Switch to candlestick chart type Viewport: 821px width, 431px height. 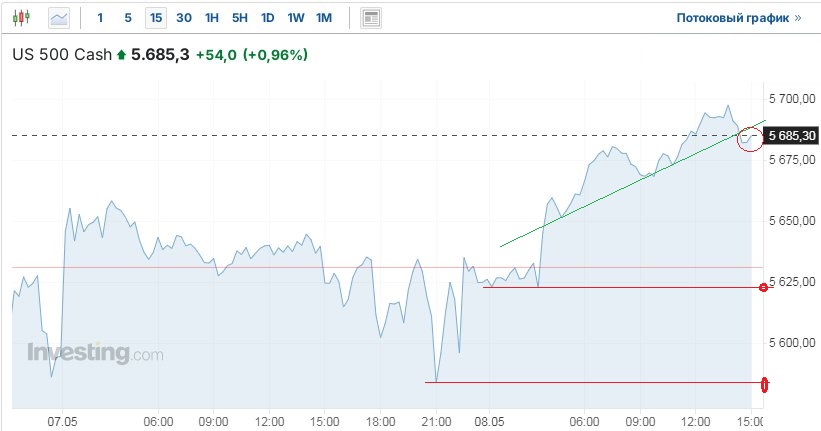click(22, 18)
